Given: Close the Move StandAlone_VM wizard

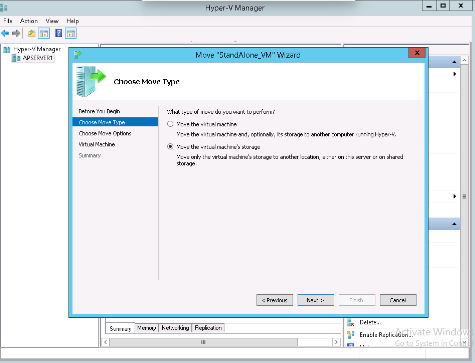Looking at the screenshot, I should click(417, 53).
